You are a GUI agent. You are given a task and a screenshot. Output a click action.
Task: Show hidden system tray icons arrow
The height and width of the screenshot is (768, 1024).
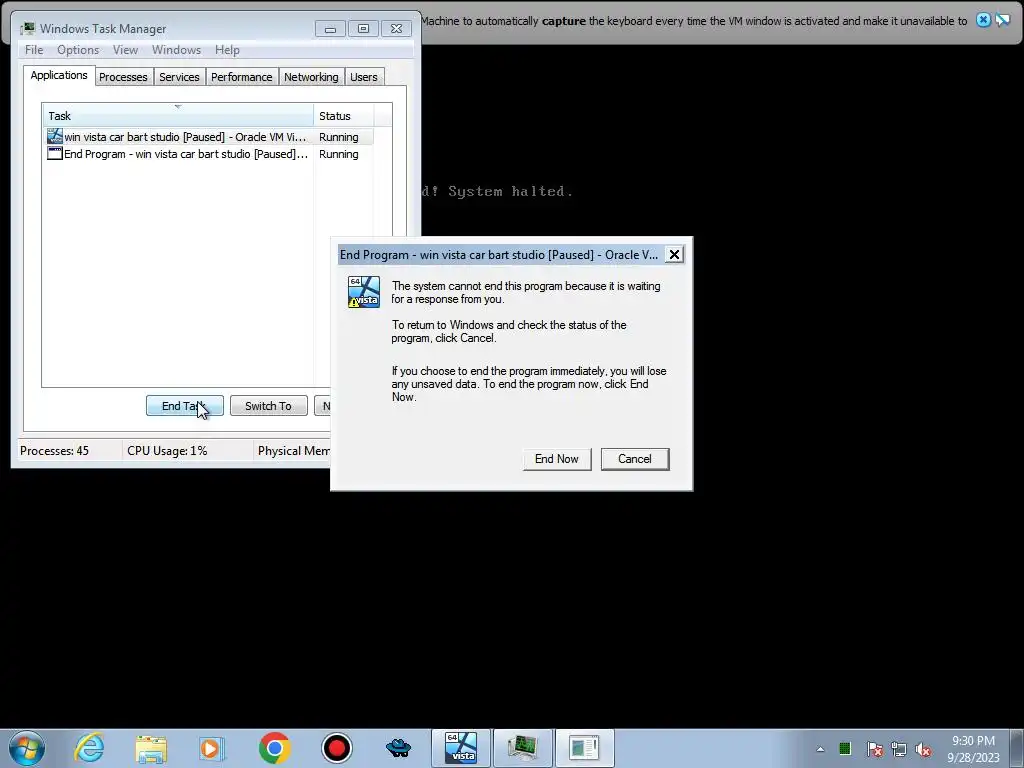pos(820,749)
